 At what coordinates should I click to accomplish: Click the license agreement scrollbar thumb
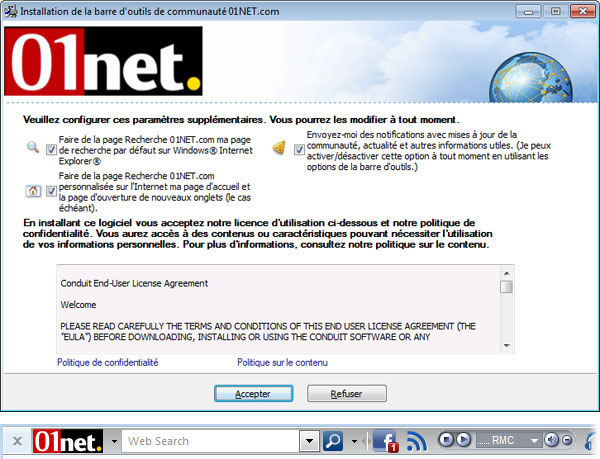[506, 286]
